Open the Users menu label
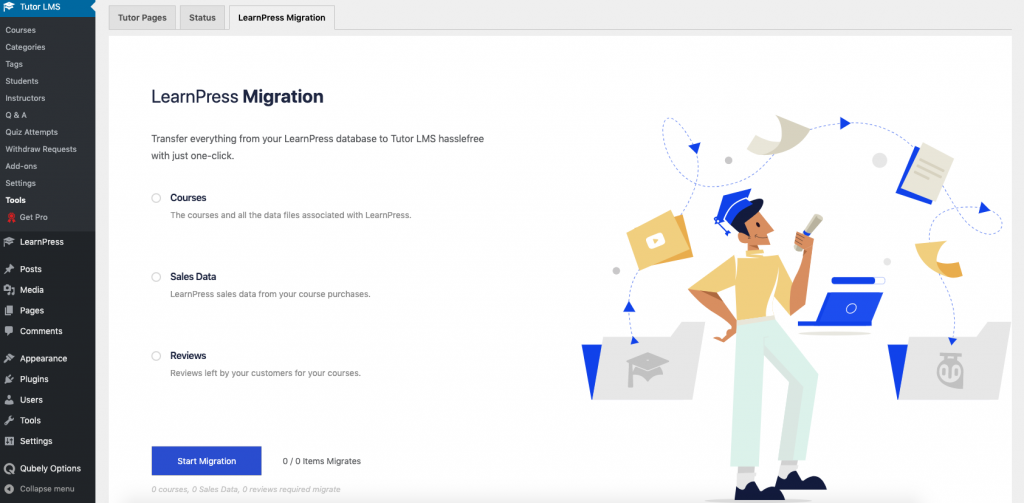The height and width of the screenshot is (503, 1024). coord(31,400)
